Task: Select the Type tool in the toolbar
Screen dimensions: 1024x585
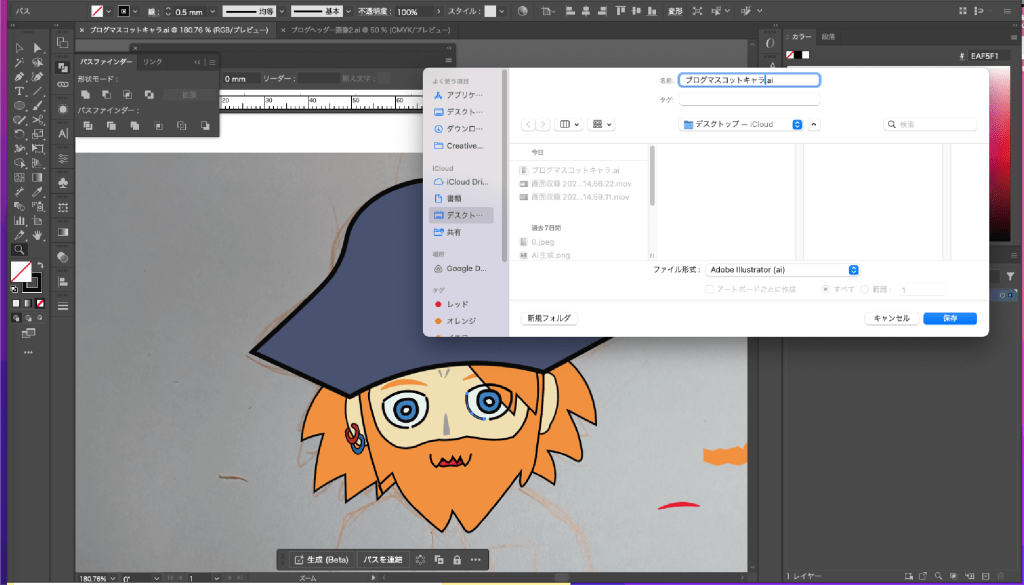Action: [20, 91]
